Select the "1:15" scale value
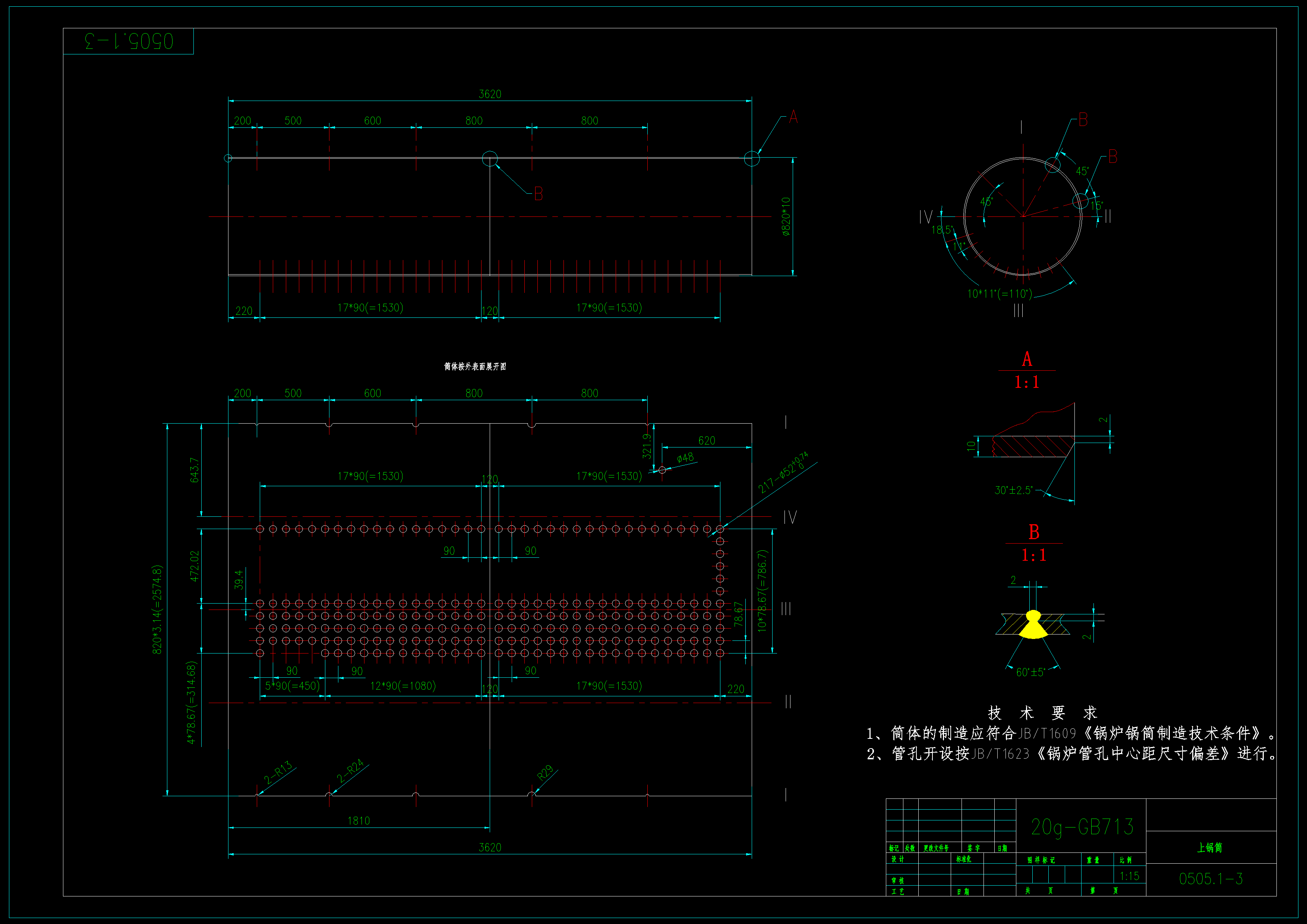1307x924 pixels. coord(1129,876)
